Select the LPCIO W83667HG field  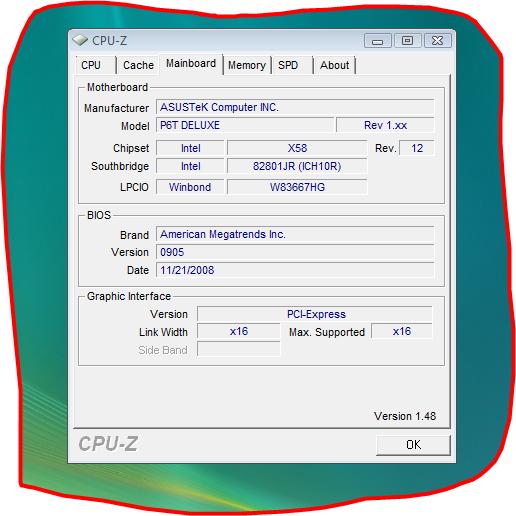pyautogui.click(x=297, y=187)
